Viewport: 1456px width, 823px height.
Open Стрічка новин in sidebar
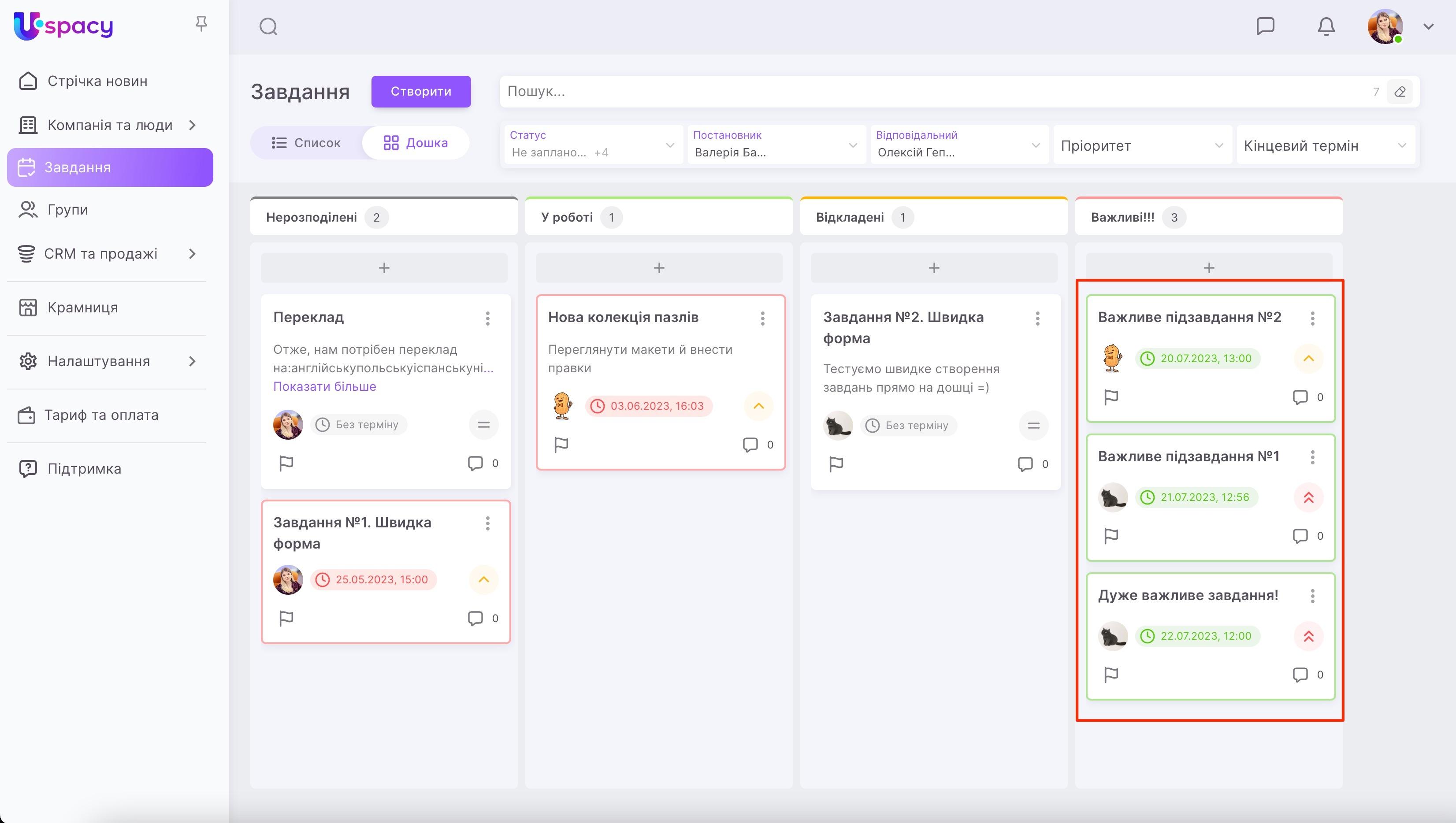pos(97,81)
